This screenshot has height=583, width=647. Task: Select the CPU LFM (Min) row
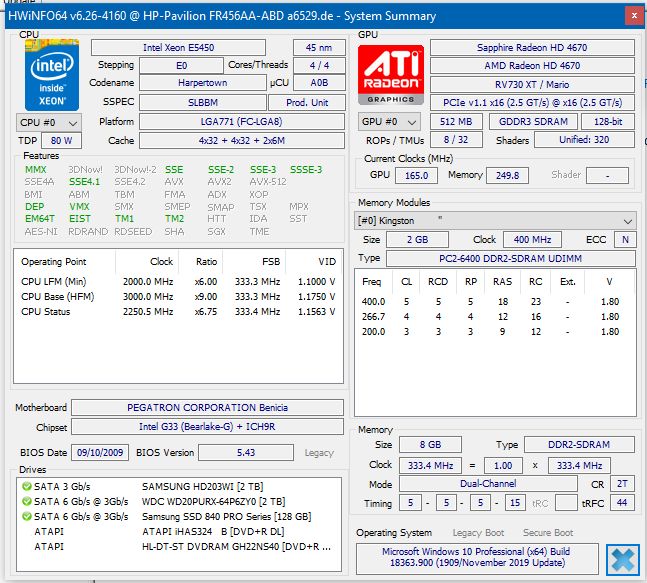[x=178, y=281]
